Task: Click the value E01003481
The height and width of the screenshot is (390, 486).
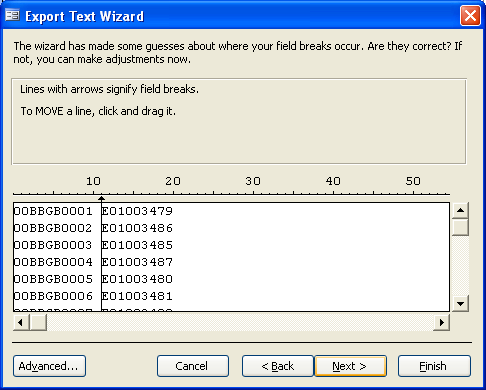Action: (x=137, y=296)
